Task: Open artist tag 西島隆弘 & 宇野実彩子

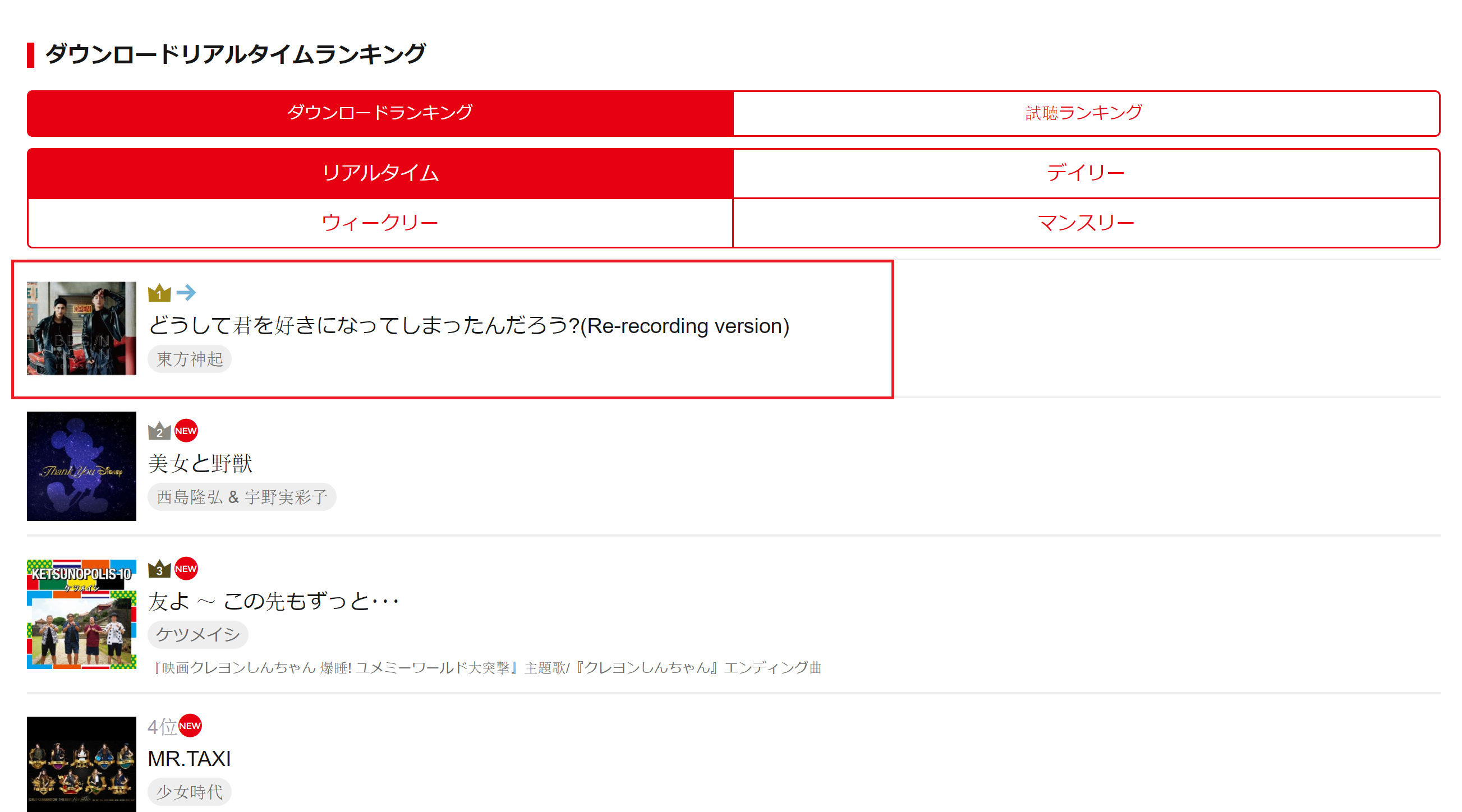Action: (242, 497)
